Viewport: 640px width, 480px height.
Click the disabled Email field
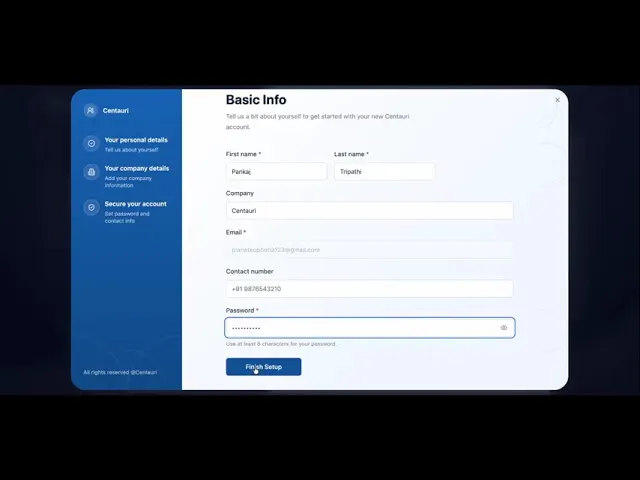point(369,250)
